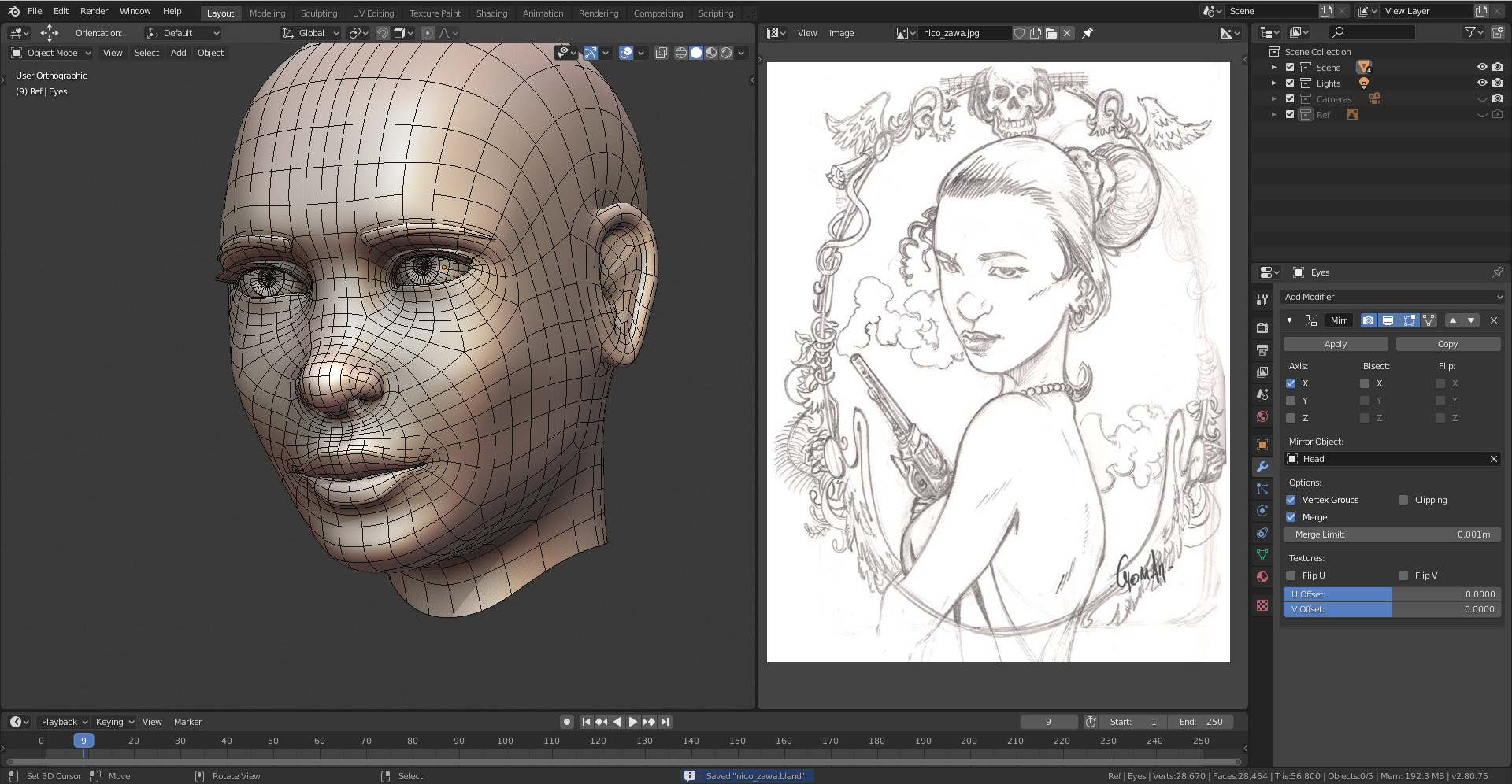The image size is (1512, 784).
Task: Move Mirror modifier down in stack
Action: pos(1471,320)
